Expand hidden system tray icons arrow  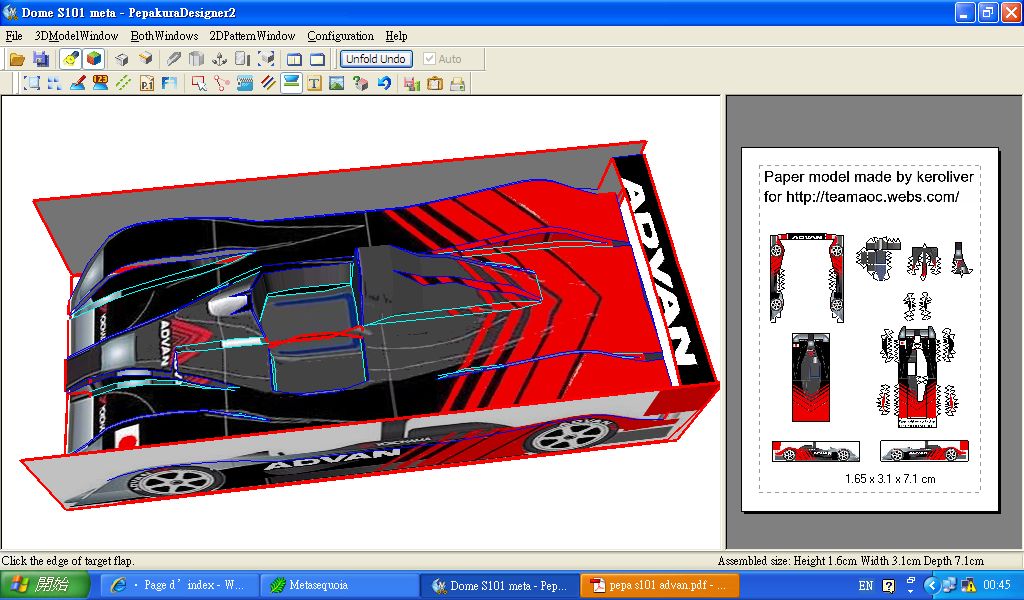[x=931, y=585]
